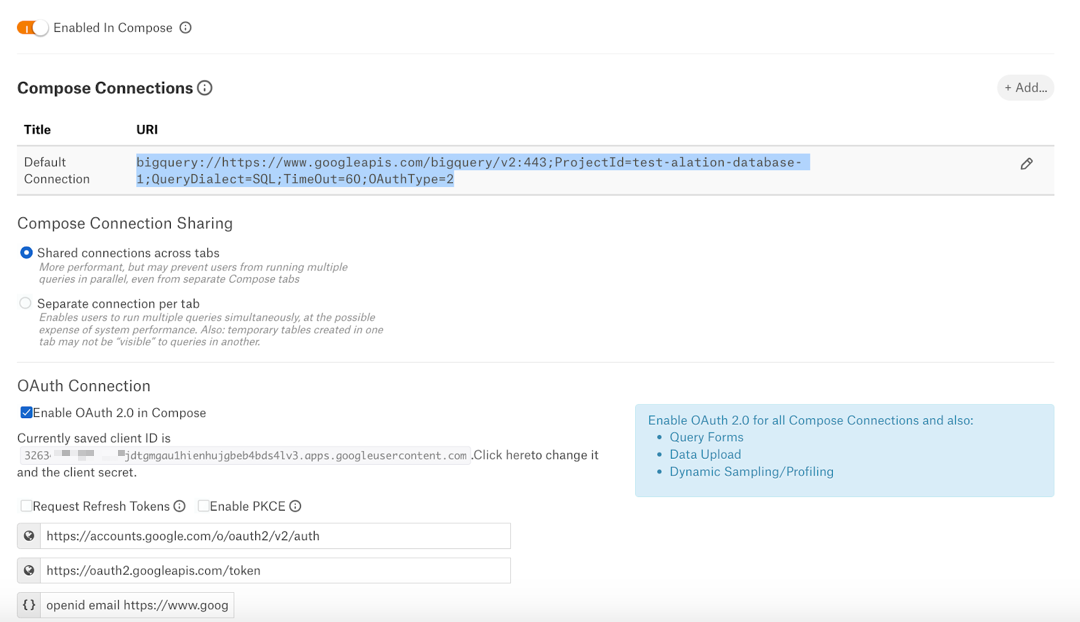Click Data Upload in the info box
This screenshot has width=1080, height=622.
(x=705, y=455)
